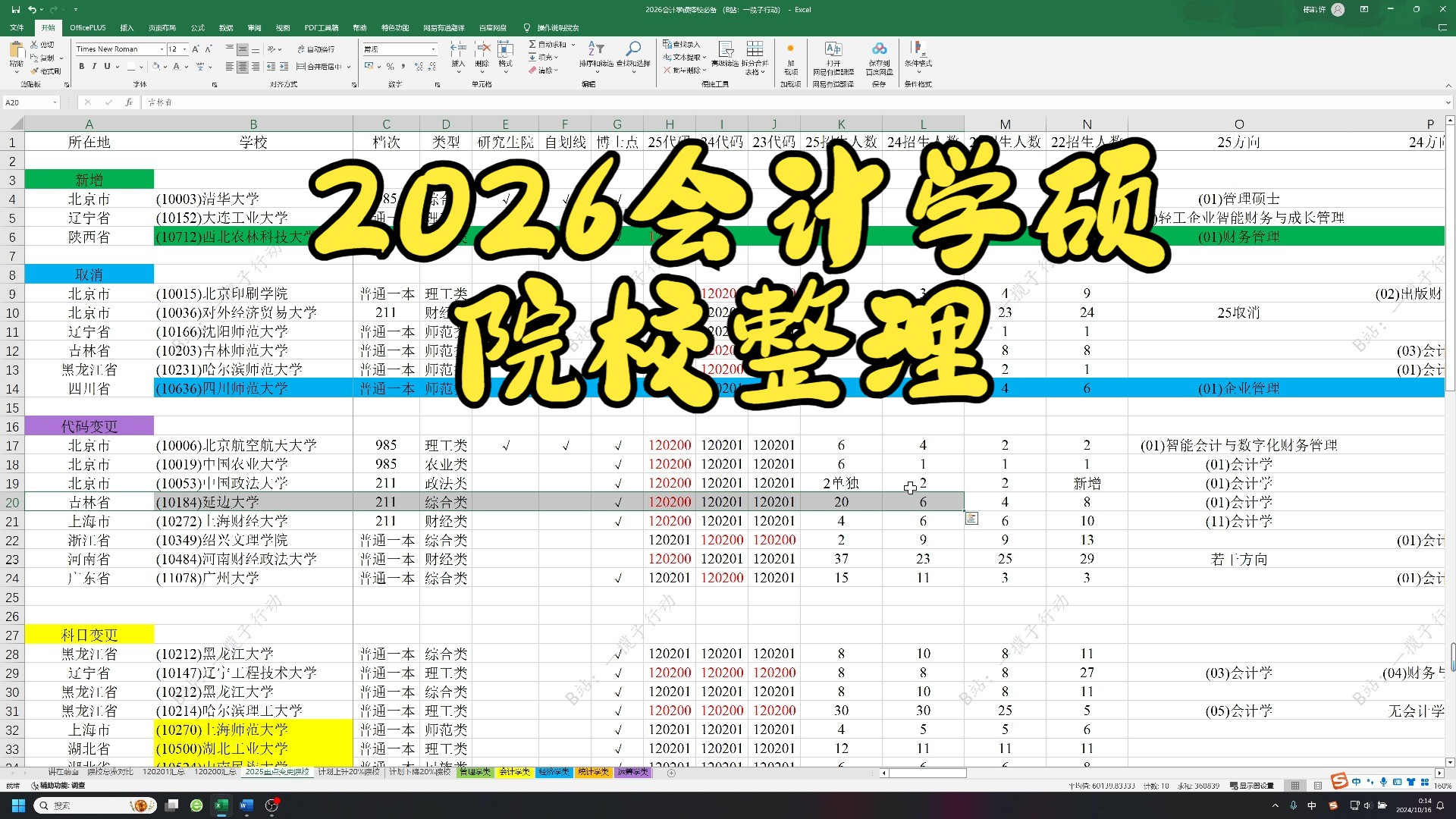1456x819 pixels.
Task: Click the Bold formatting icon
Action: pyautogui.click(x=81, y=67)
